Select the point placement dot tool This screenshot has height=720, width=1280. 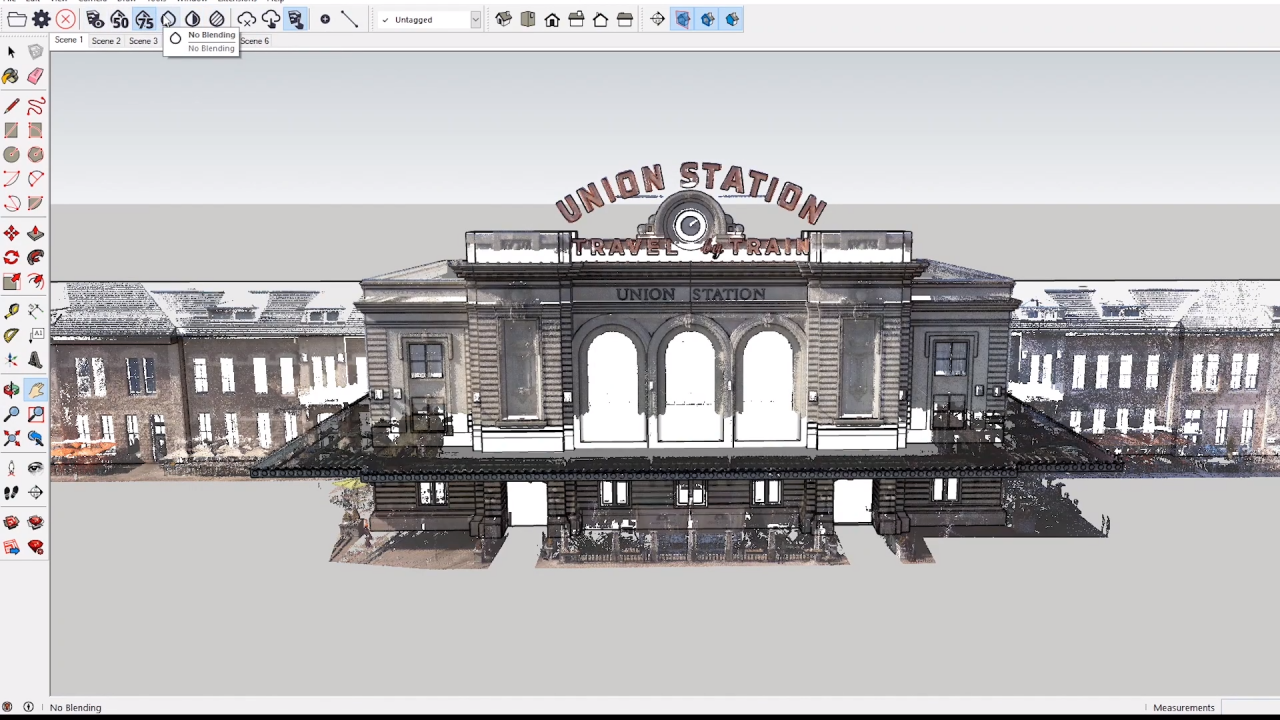tap(325, 19)
